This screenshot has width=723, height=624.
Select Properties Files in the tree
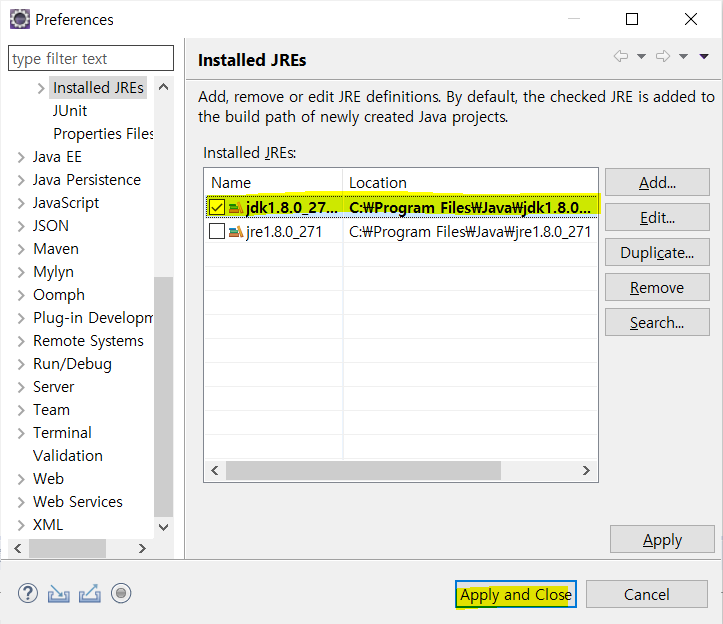[103, 134]
